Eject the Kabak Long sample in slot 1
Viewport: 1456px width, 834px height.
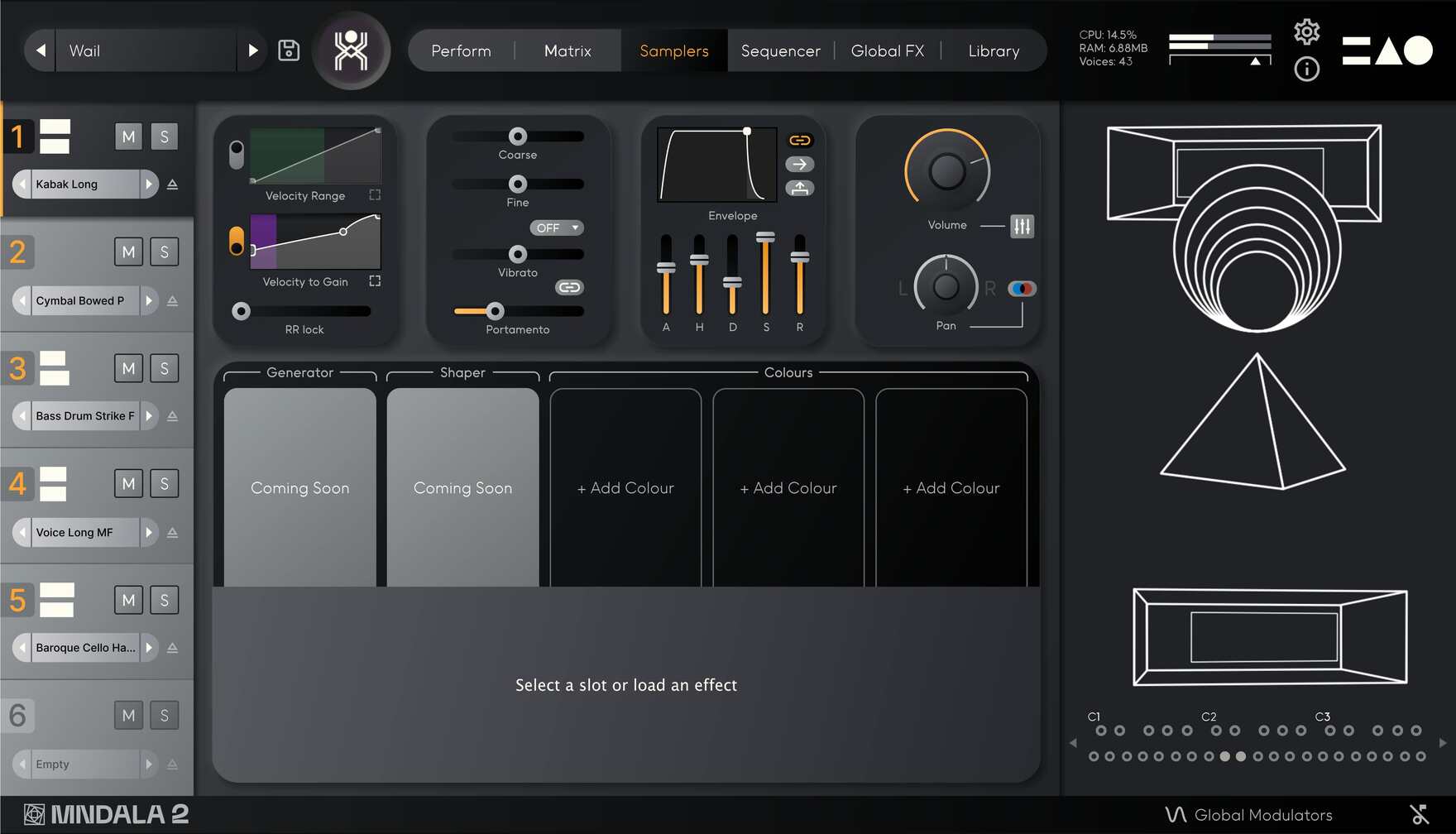coord(171,184)
